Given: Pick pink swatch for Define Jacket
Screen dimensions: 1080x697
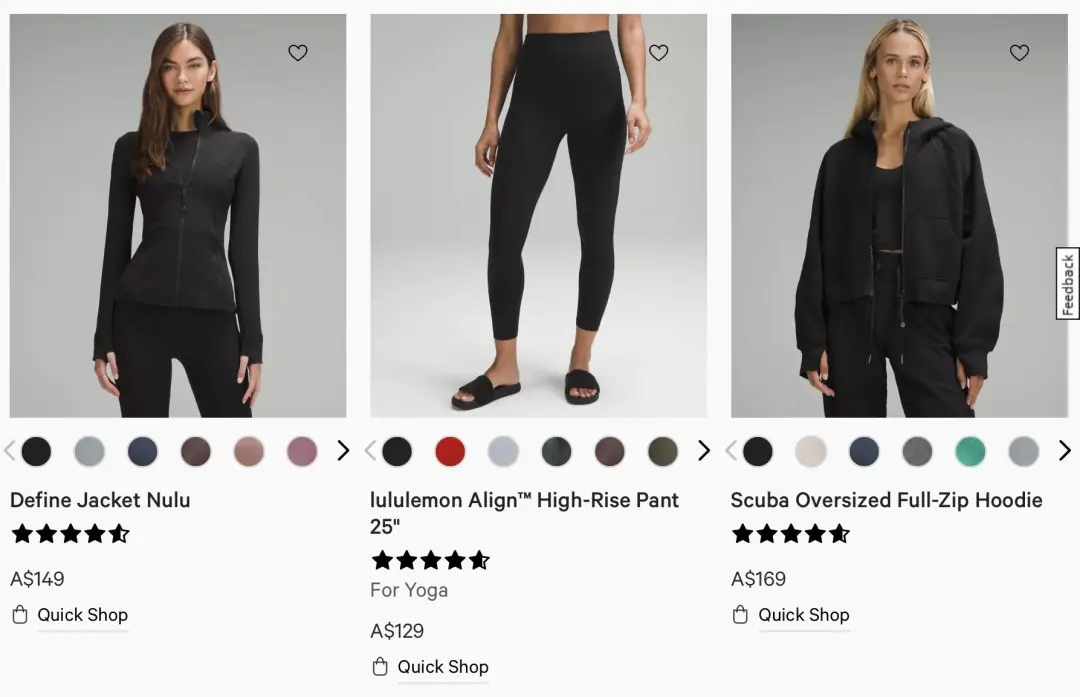Looking at the screenshot, I should pyautogui.click(x=302, y=452).
